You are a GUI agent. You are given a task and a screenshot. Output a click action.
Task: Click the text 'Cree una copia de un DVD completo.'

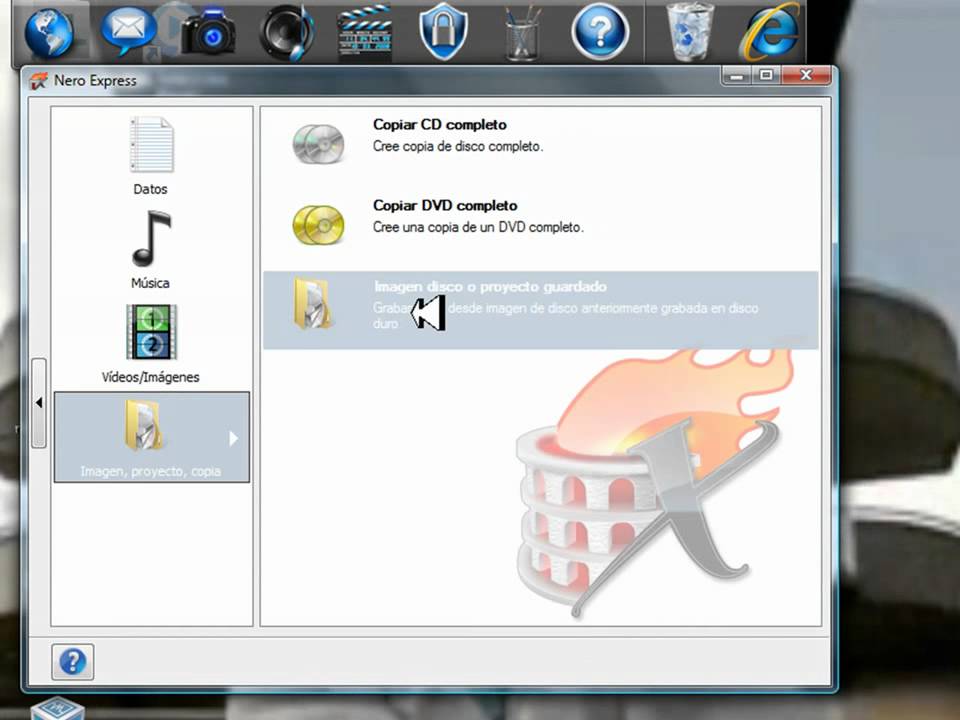[x=478, y=227]
